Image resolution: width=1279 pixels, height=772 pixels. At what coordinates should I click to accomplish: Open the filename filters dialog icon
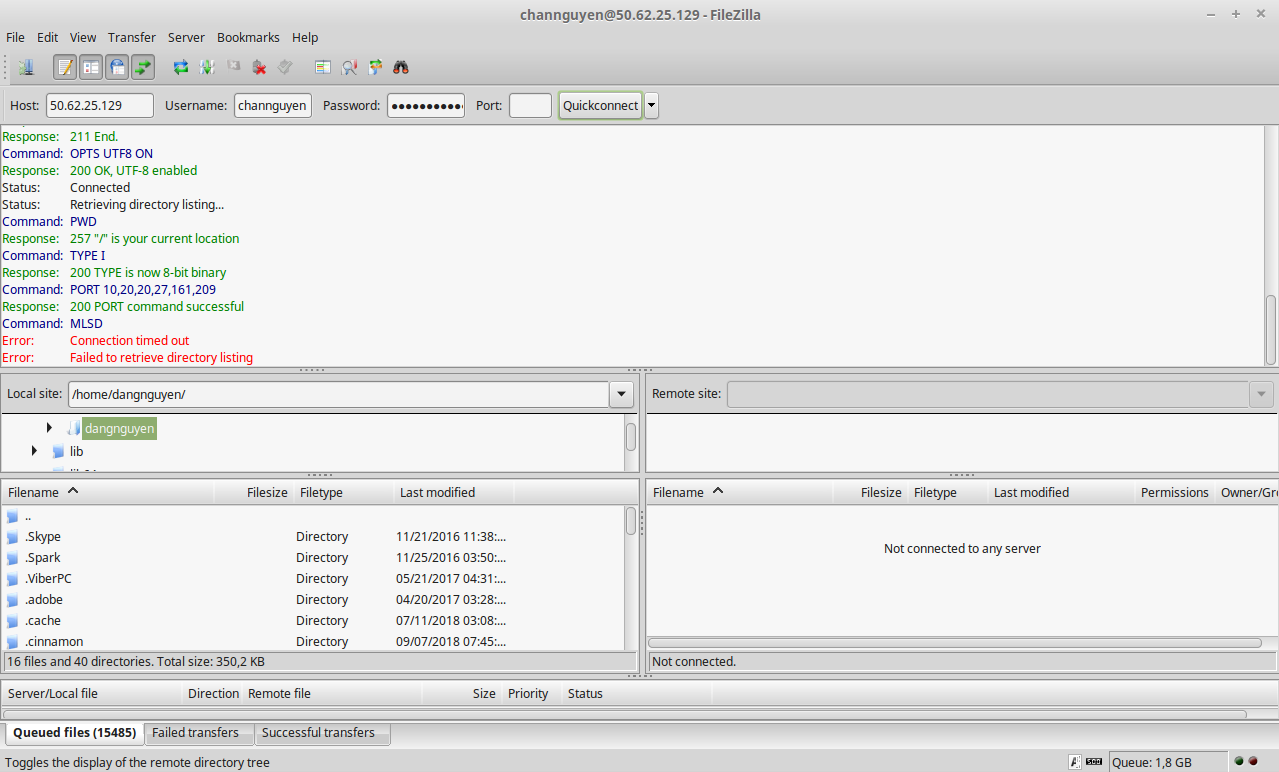click(323, 68)
